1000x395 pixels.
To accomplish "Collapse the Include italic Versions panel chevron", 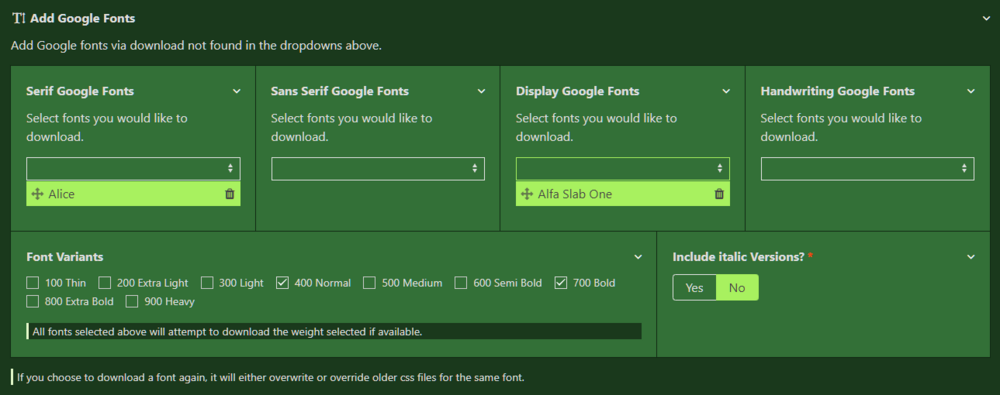I will (x=971, y=257).
